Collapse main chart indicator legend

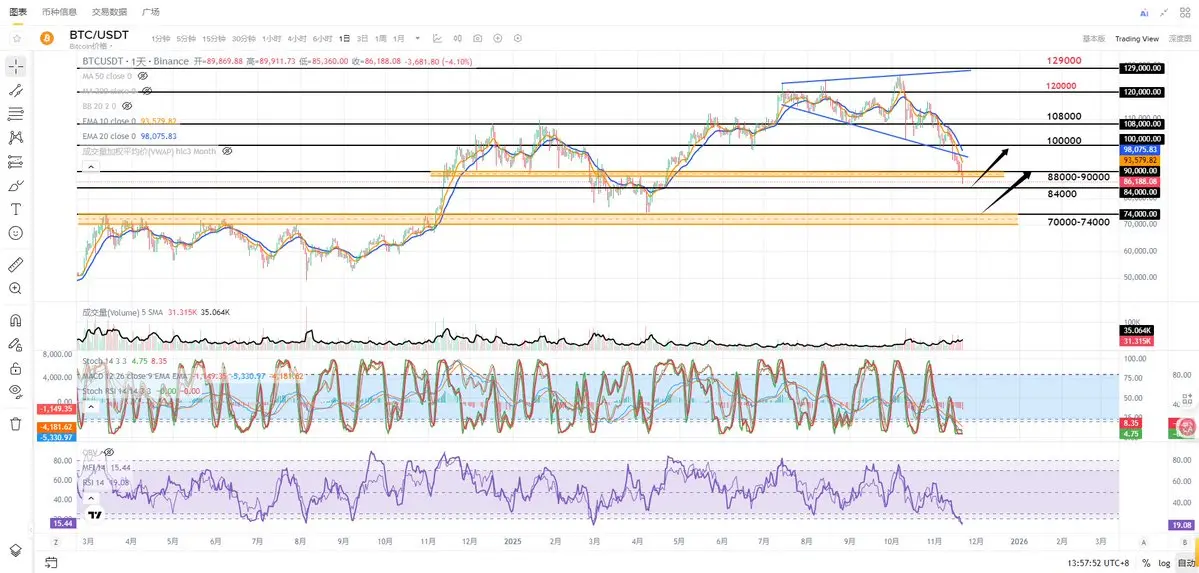point(90,167)
